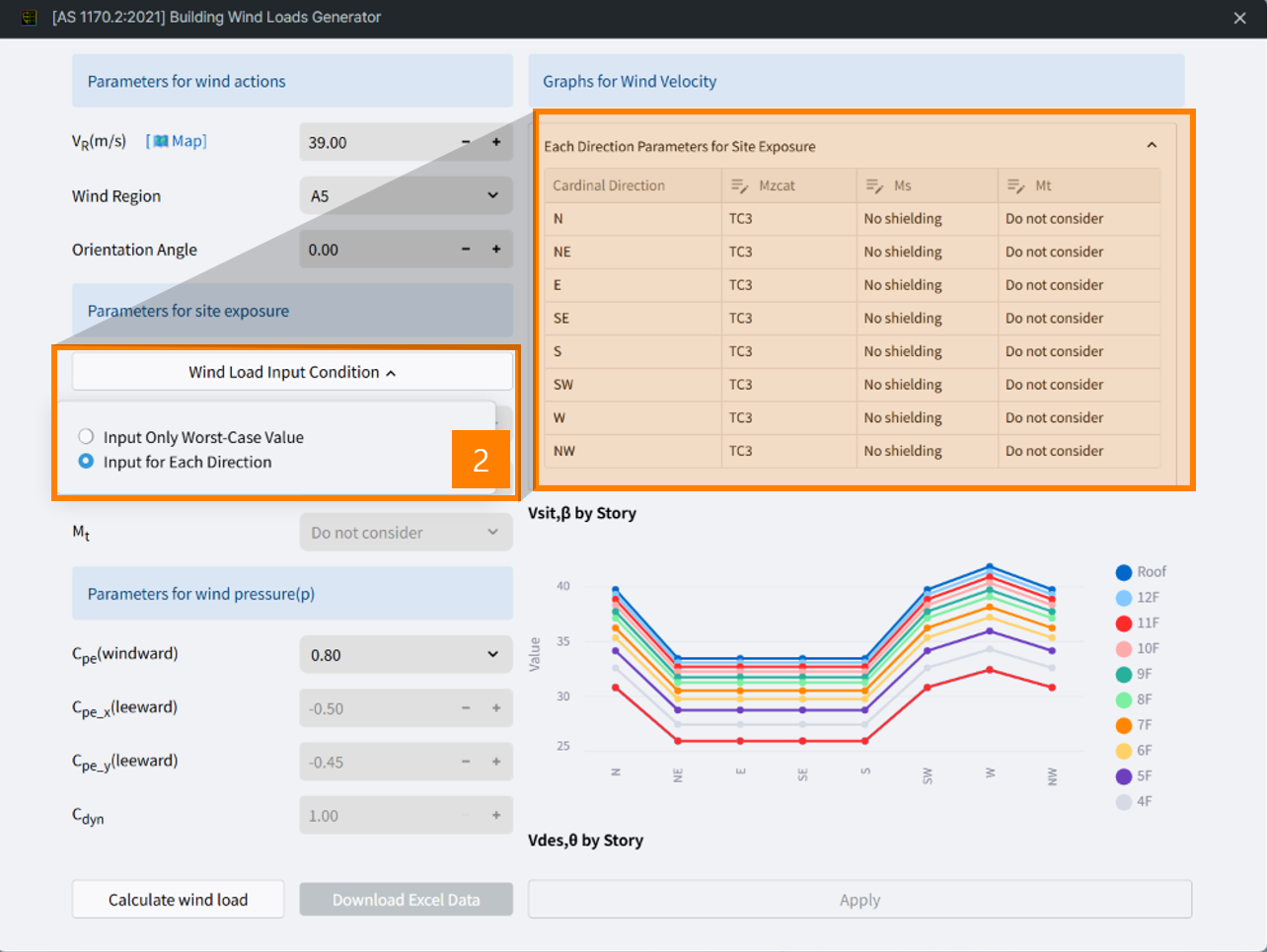Click the edit icon on the Mzcat column
Image resolution: width=1267 pixels, height=952 pixels.
coord(738,185)
